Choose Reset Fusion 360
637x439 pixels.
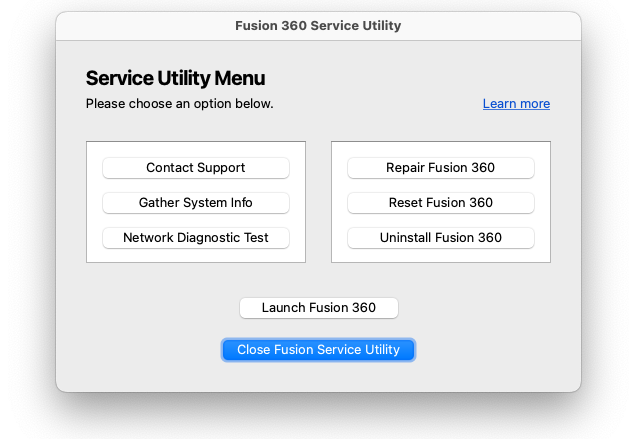click(441, 203)
